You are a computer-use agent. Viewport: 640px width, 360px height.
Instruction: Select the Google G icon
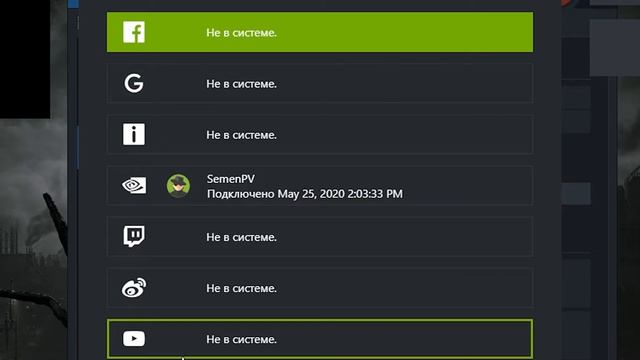[134, 83]
